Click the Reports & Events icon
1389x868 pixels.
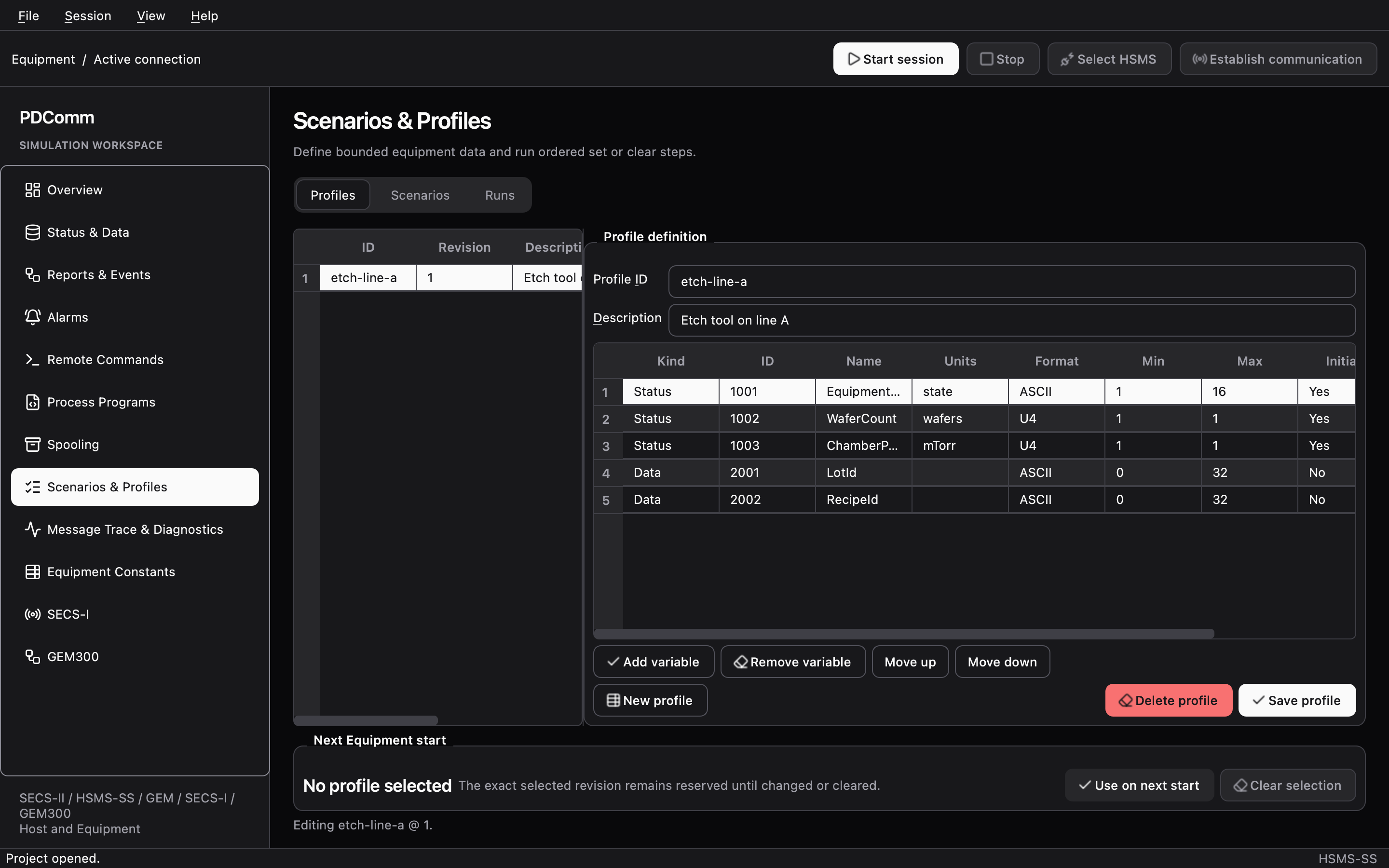(x=32, y=275)
